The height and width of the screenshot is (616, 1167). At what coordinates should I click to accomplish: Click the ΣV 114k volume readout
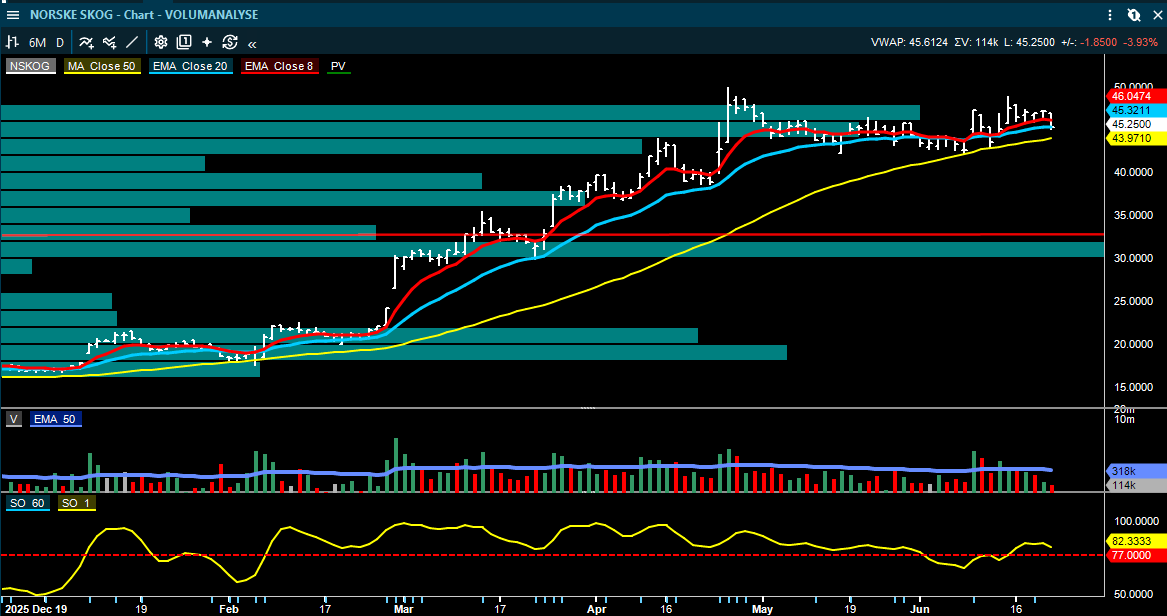pos(975,42)
